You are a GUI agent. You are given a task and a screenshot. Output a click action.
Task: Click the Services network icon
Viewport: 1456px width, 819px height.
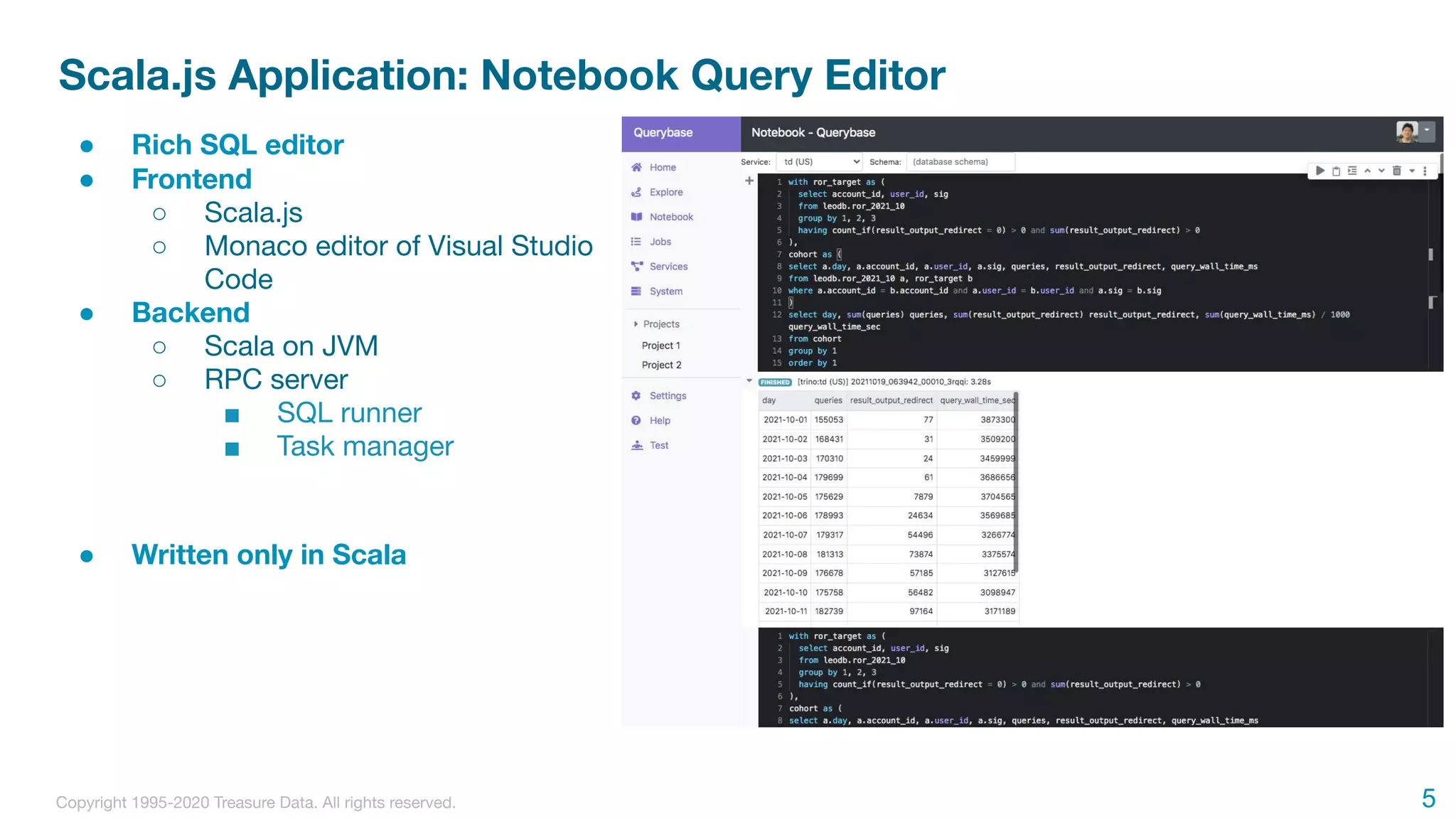pos(636,267)
